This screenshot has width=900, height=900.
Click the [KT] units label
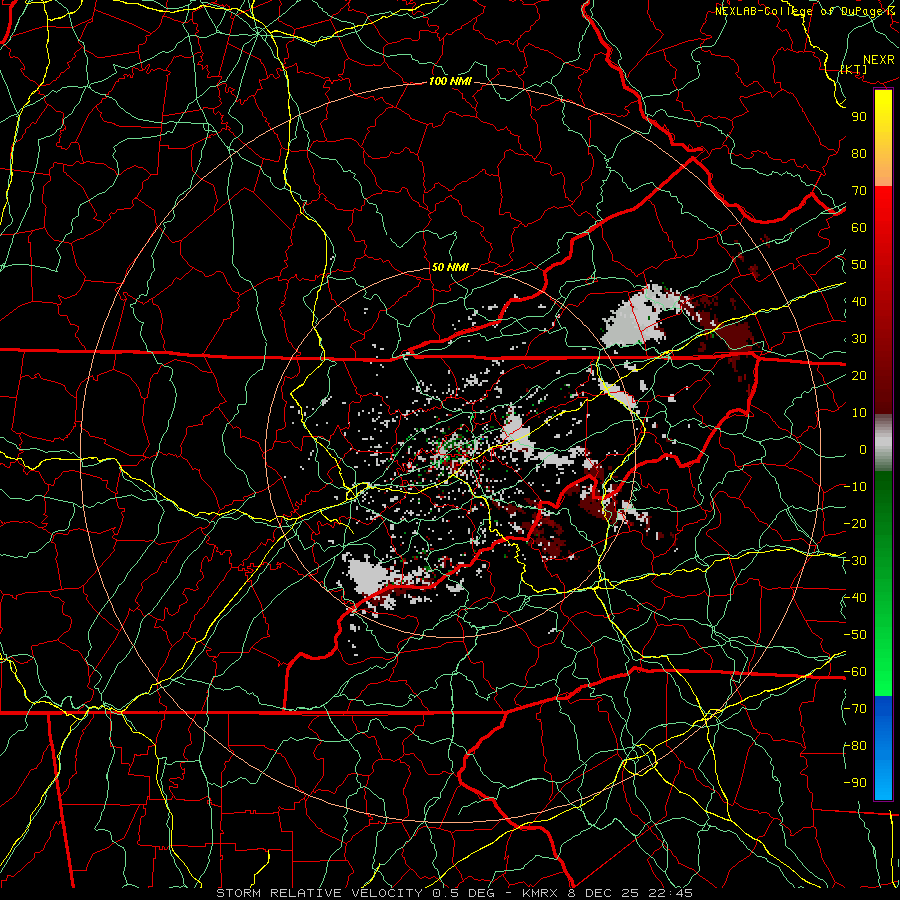(854, 69)
